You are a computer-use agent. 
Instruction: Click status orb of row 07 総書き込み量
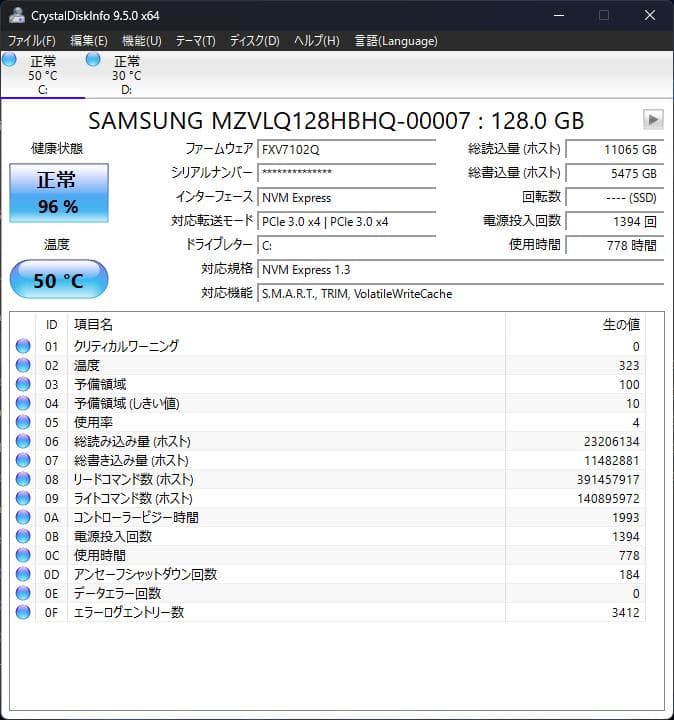pos(23,460)
